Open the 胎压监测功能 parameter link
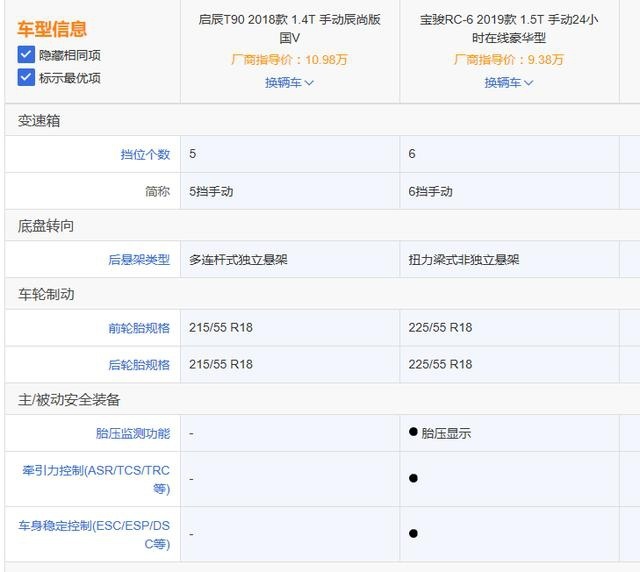Screen dimensions: 640x572 pos(133,433)
